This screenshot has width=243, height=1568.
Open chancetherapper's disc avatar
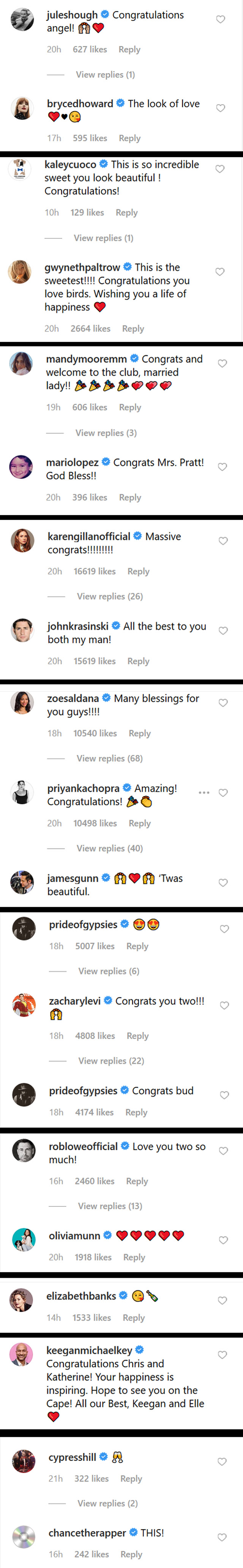click(24, 1537)
